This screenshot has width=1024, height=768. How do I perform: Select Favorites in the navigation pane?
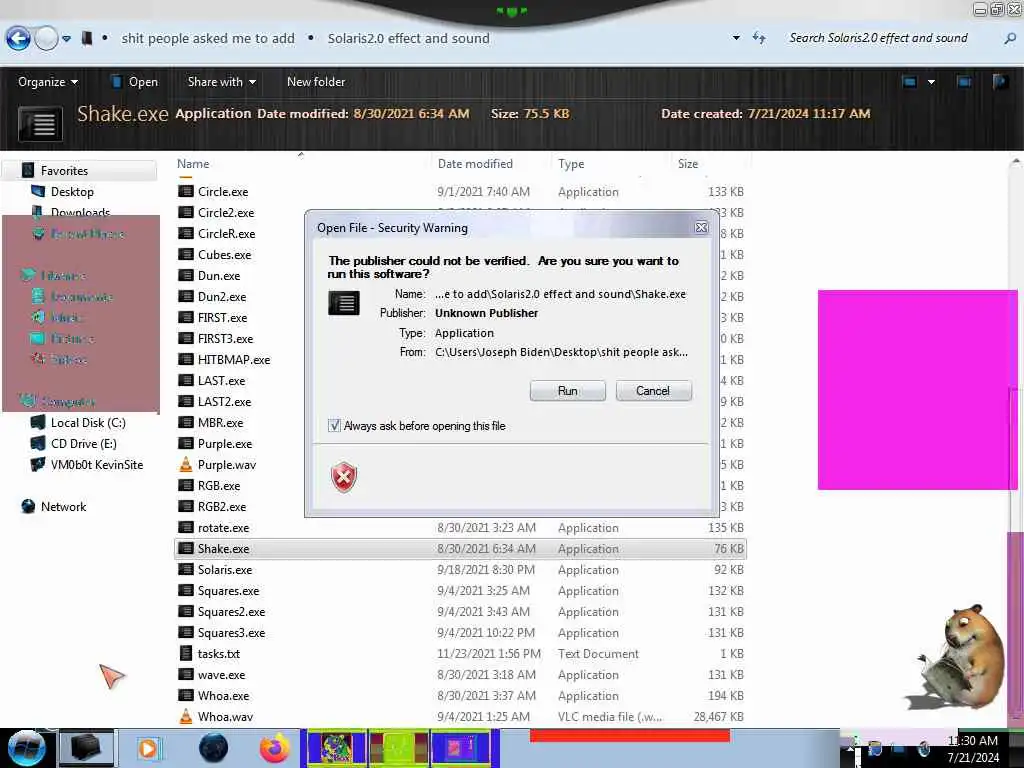coord(64,170)
